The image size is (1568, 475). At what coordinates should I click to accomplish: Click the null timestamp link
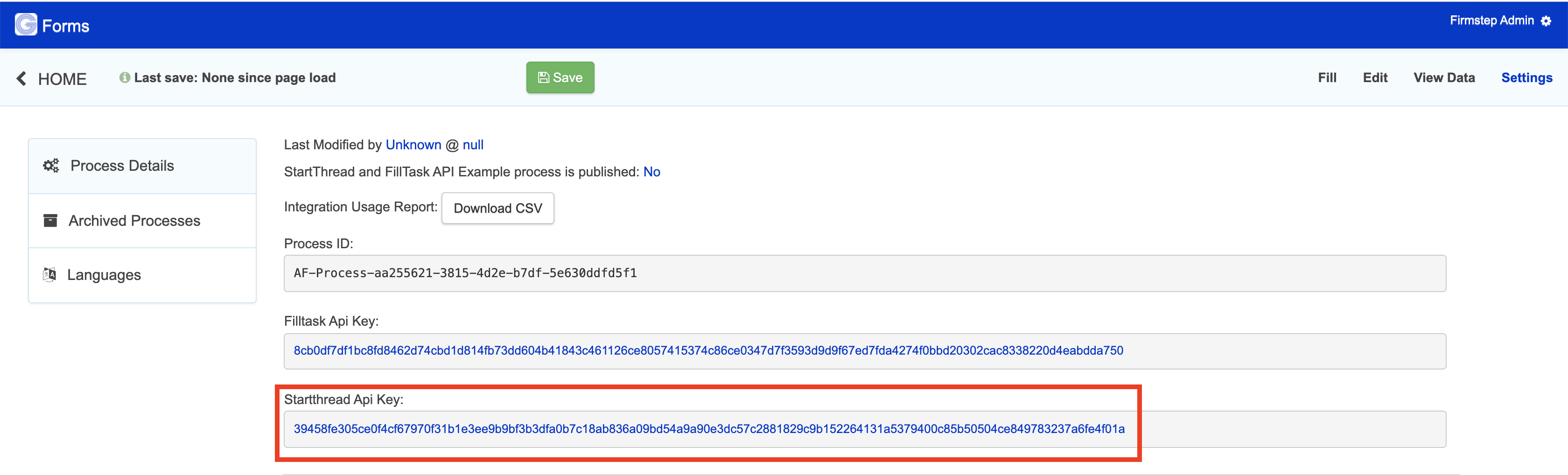coord(473,145)
